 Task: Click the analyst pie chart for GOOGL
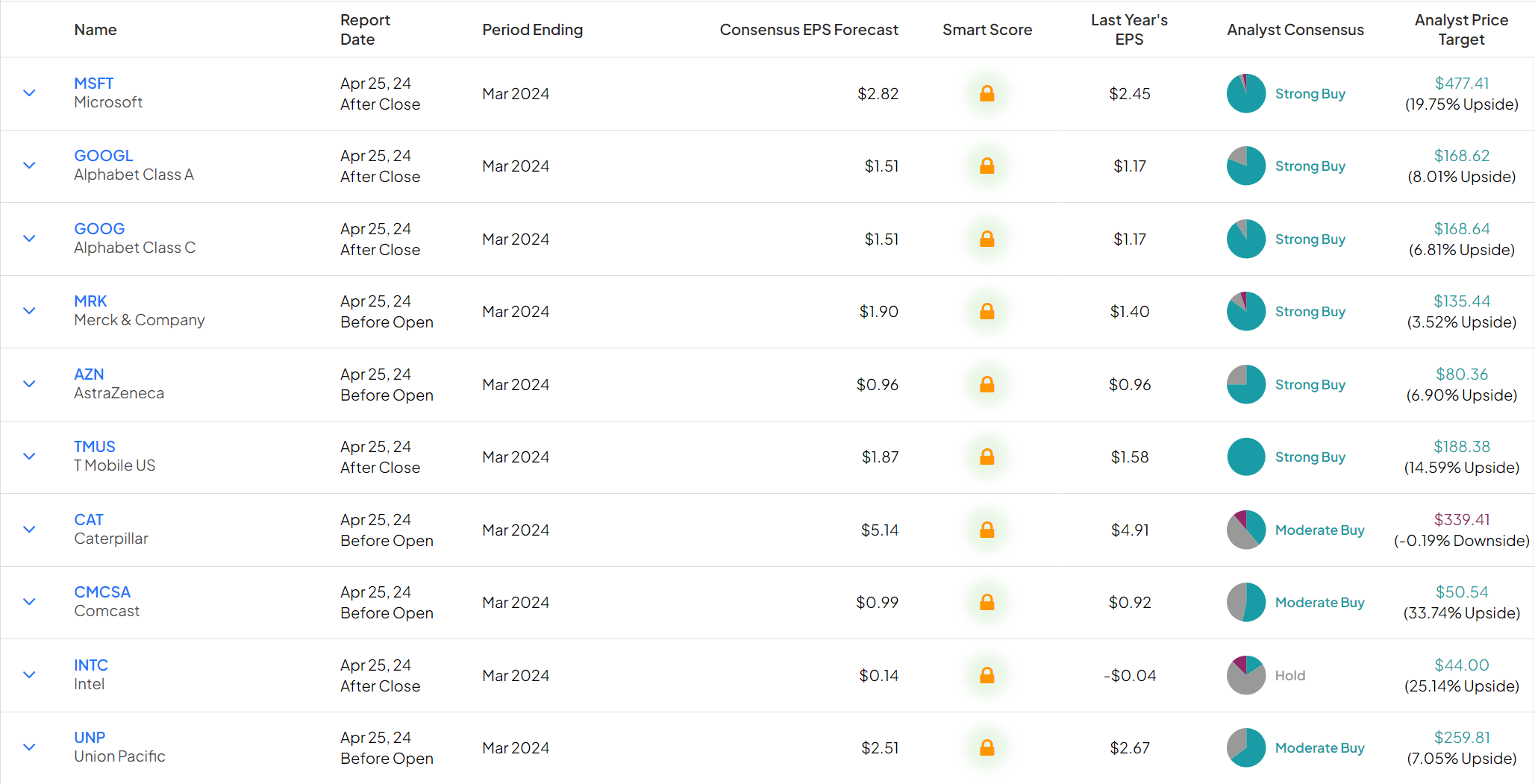click(x=1246, y=166)
